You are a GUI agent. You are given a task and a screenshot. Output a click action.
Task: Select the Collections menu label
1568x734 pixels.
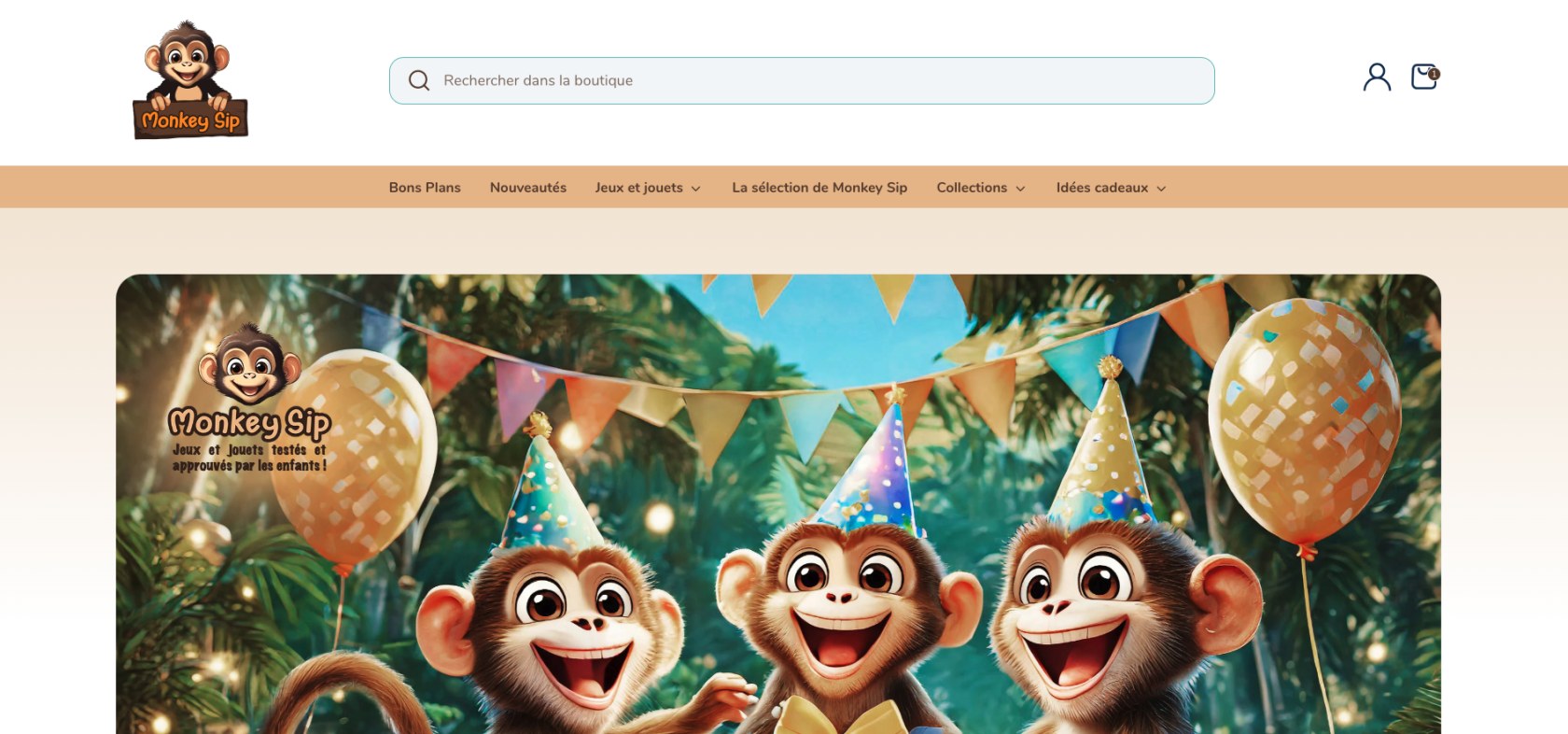tap(972, 188)
